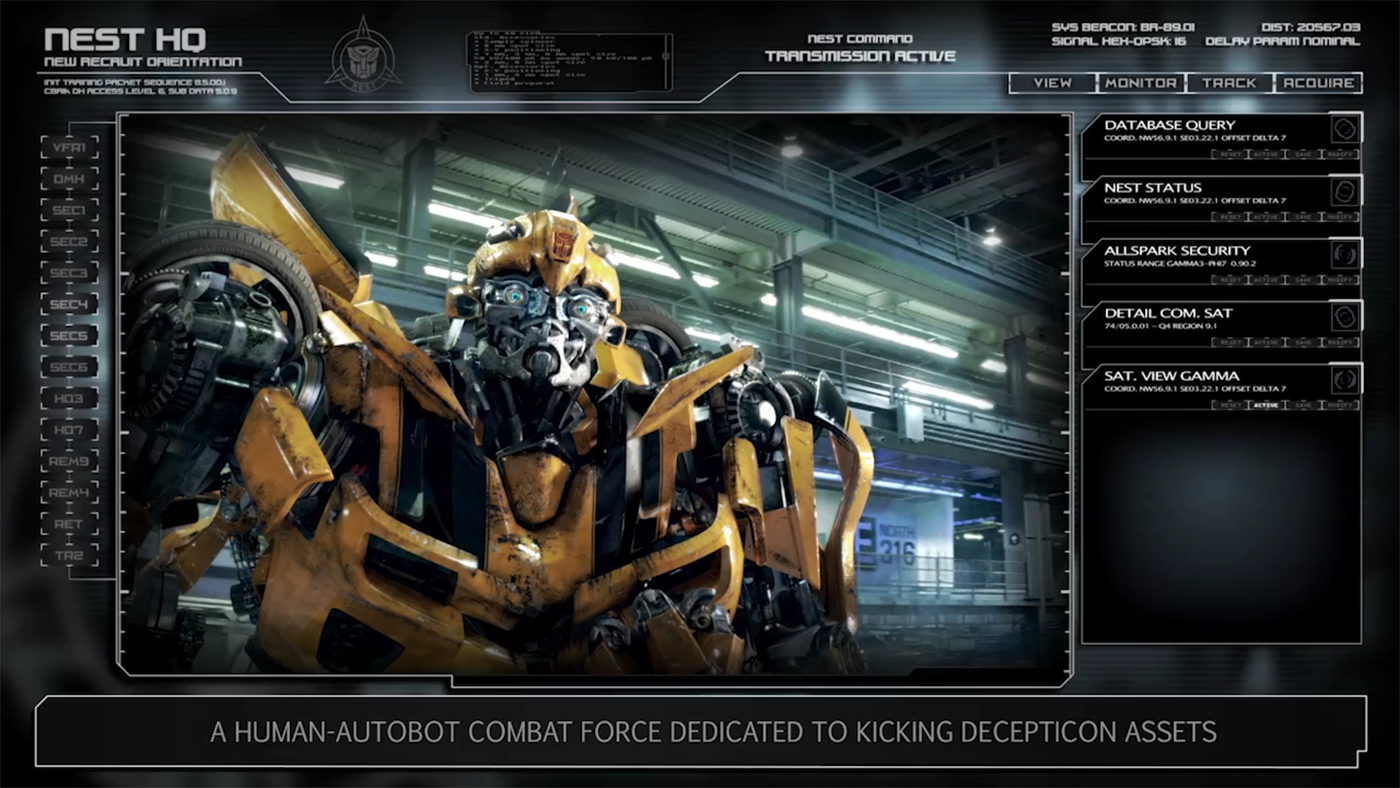Click the NEST STATUS title
Screen dimensions: 1400x788
(x=1153, y=188)
